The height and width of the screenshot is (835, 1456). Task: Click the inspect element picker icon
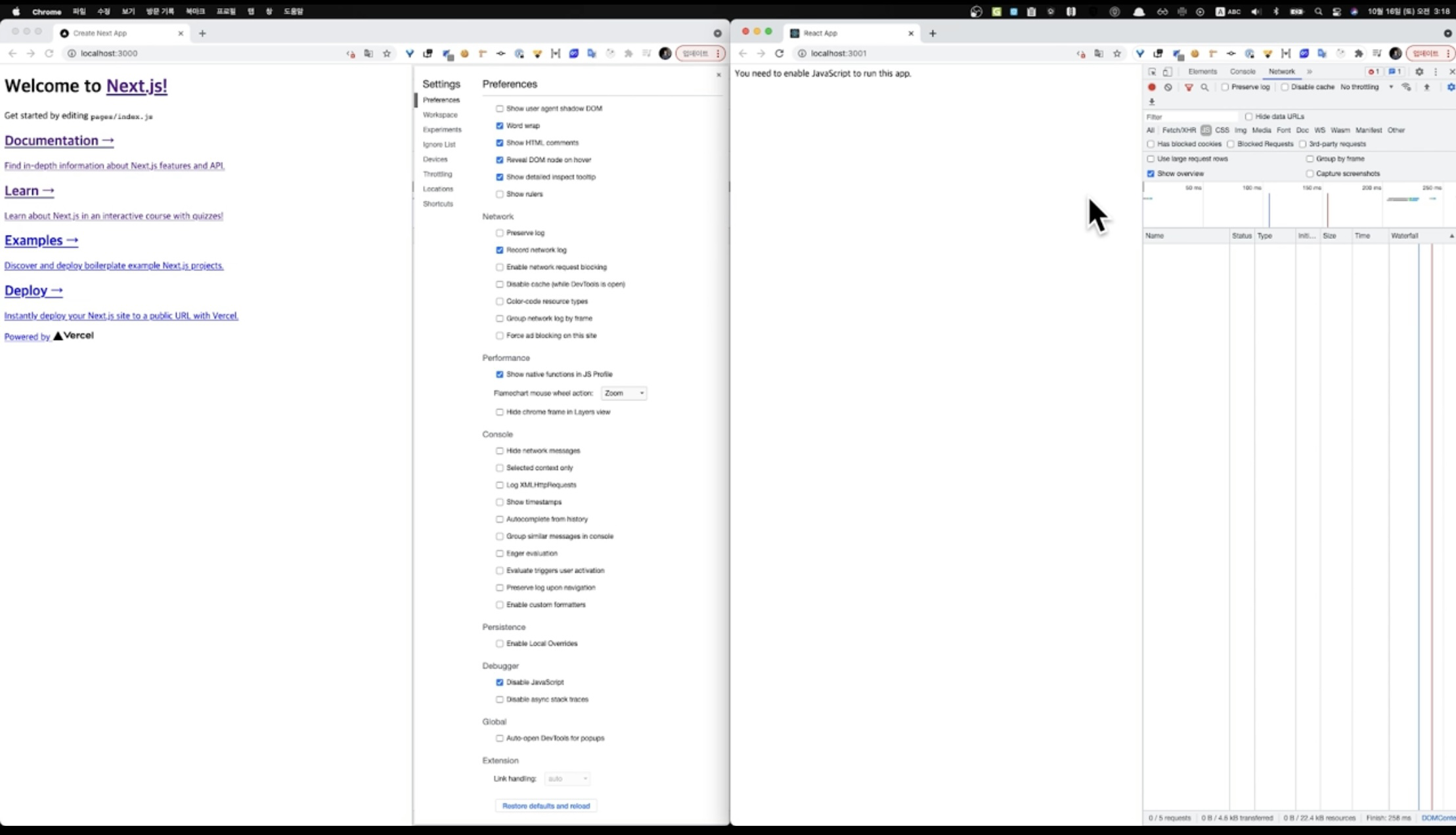1152,72
